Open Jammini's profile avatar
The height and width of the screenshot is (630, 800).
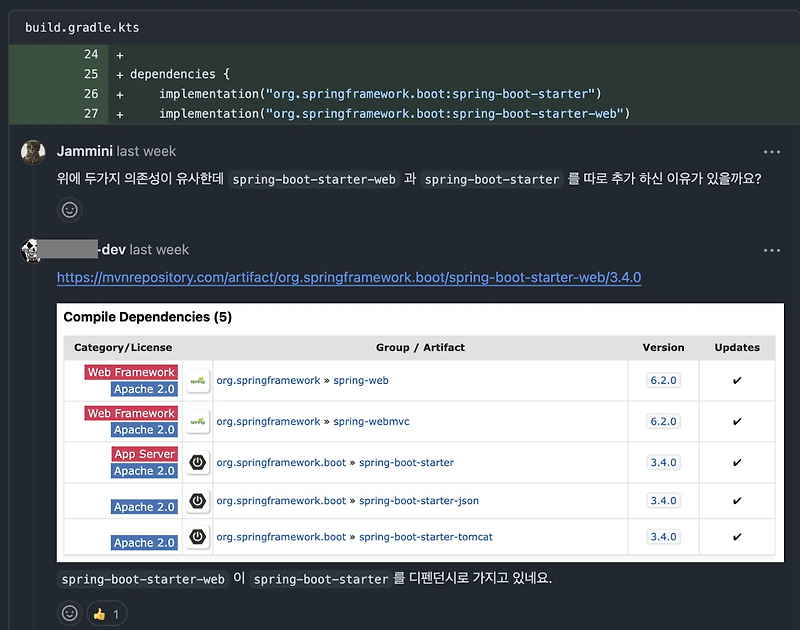click(x=33, y=150)
